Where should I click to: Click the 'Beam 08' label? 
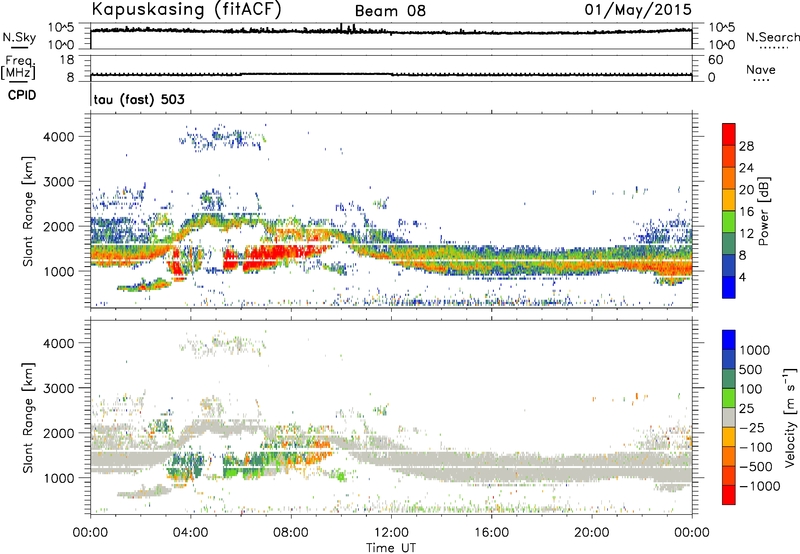[390, 11]
